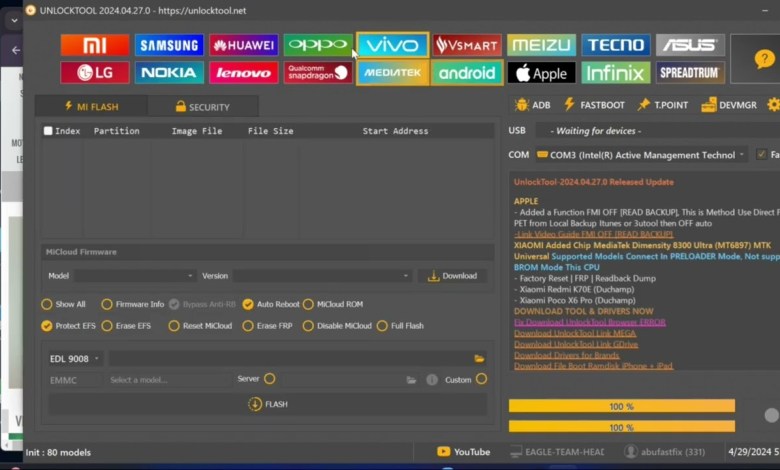Open the COM port dropdown
Viewport: 780px width, 470px height.
[x=641, y=155]
